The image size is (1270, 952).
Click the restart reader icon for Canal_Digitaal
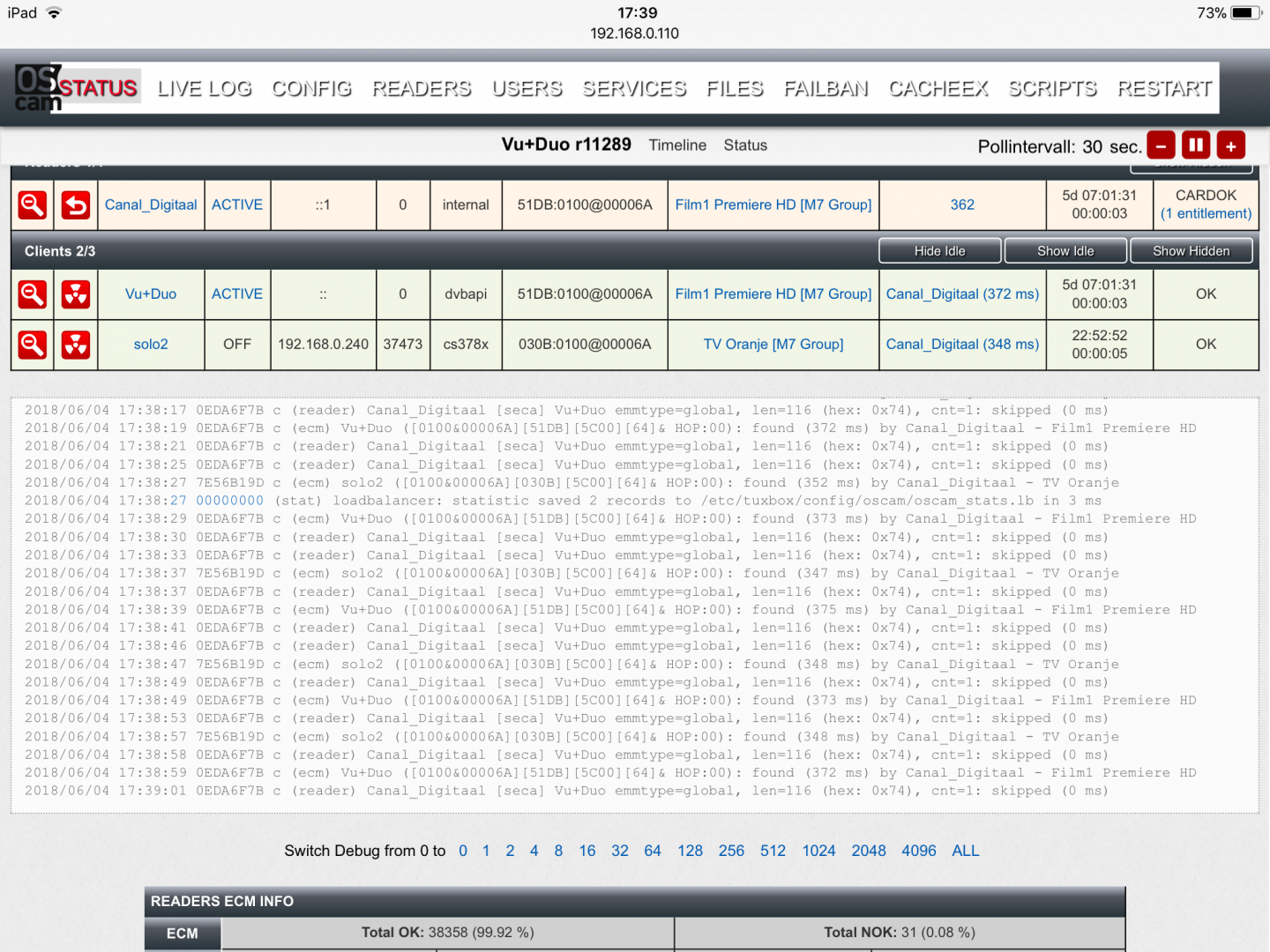[76, 205]
